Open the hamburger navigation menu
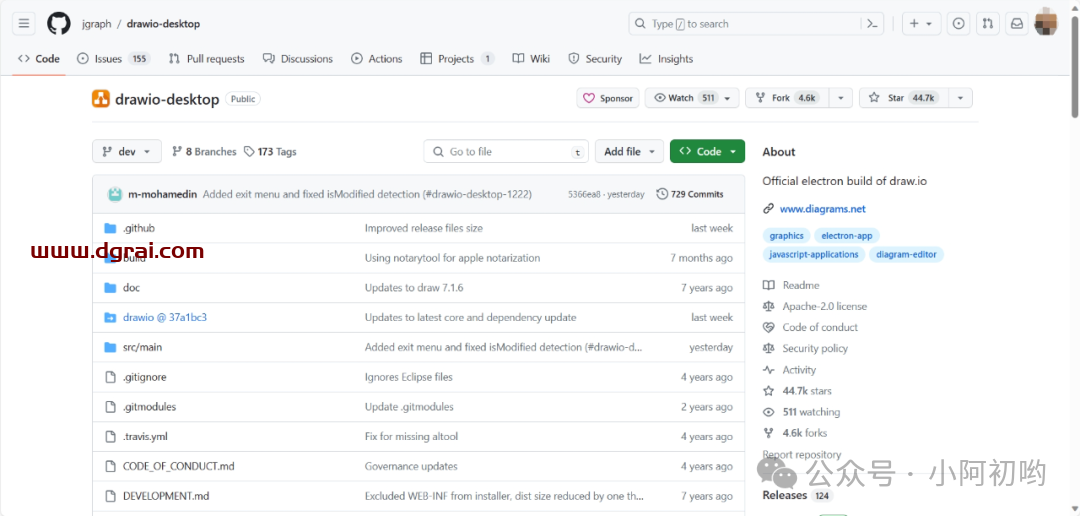 point(25,24)
